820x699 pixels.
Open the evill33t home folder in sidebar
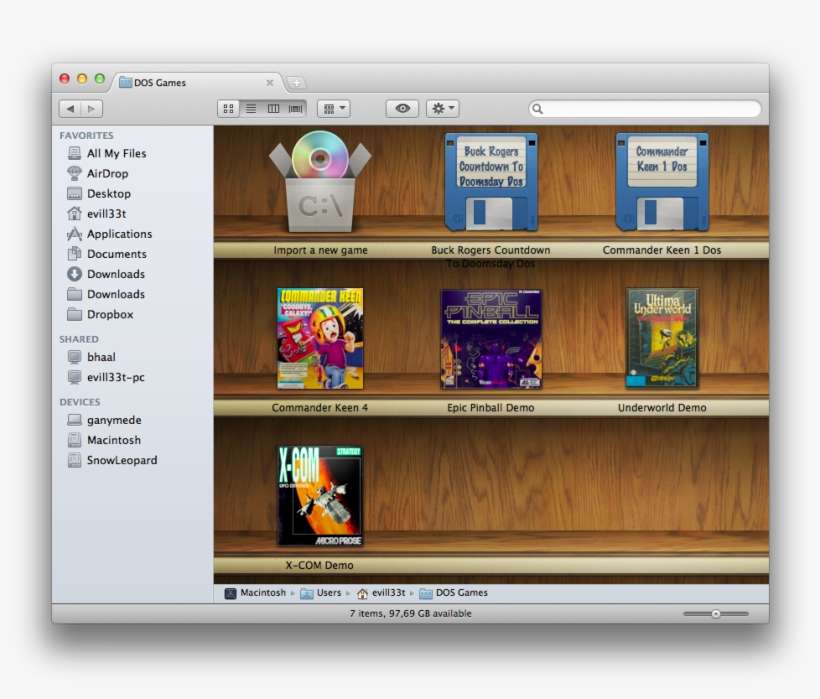click(107, 213)
